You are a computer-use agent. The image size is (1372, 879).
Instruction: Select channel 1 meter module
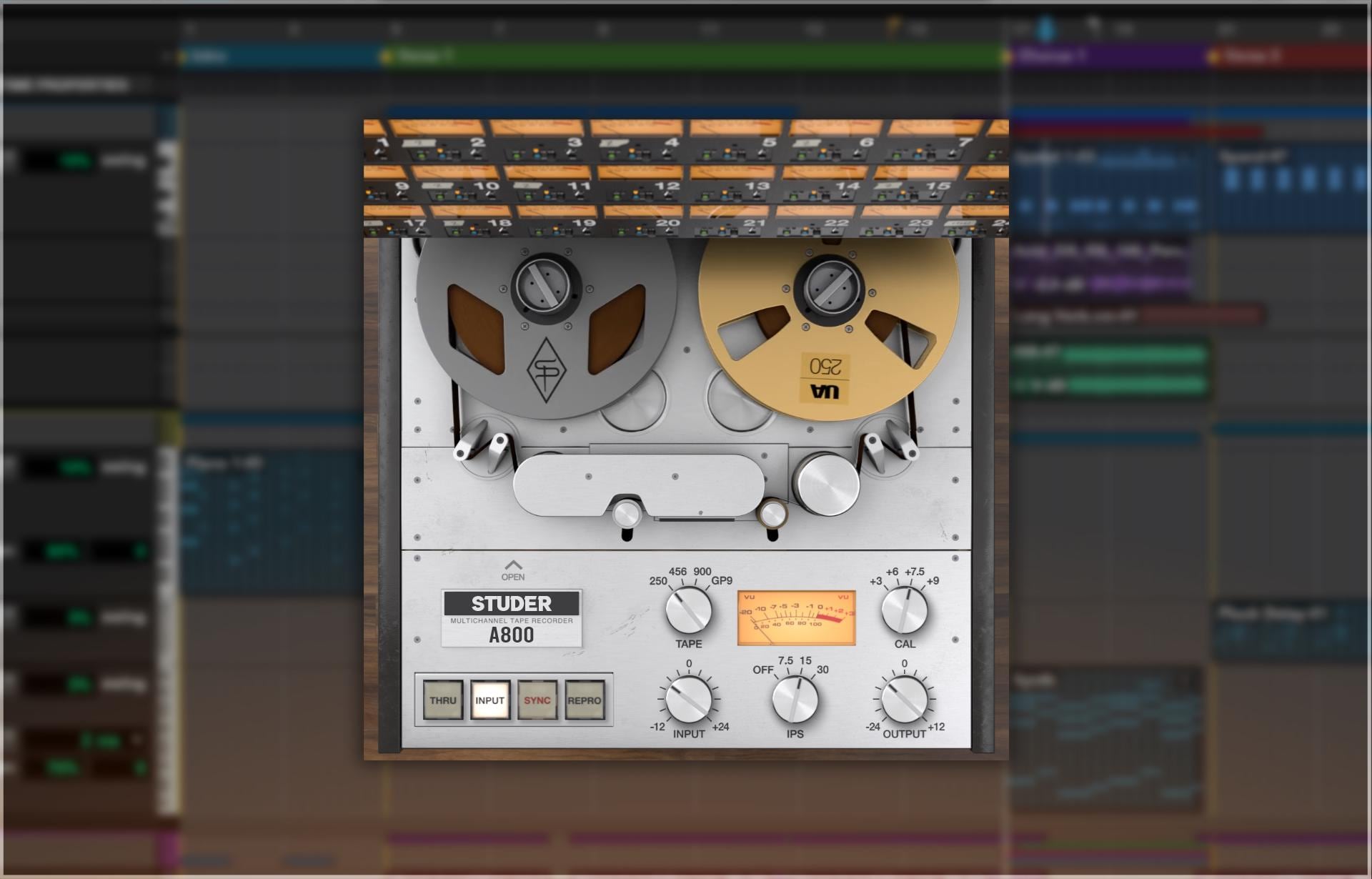(x=377, y=141)
